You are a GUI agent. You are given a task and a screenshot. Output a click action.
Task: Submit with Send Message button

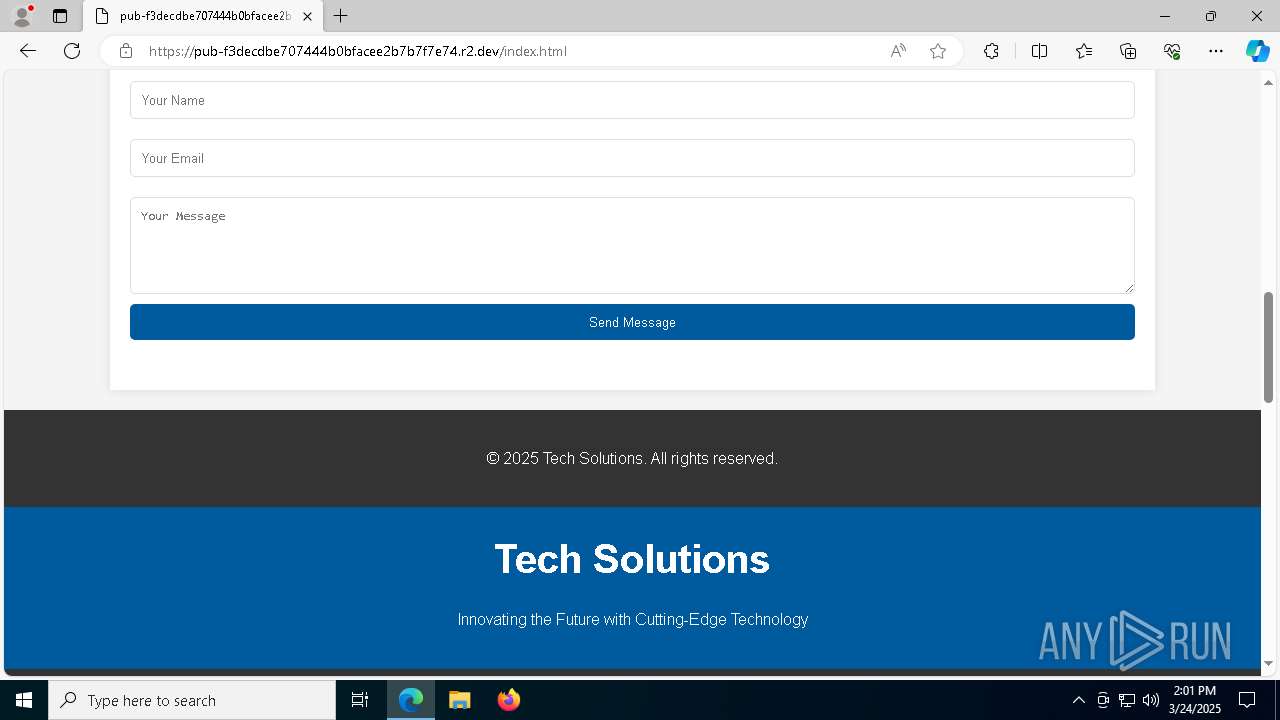pyautogui.click(x=632, y=322)
